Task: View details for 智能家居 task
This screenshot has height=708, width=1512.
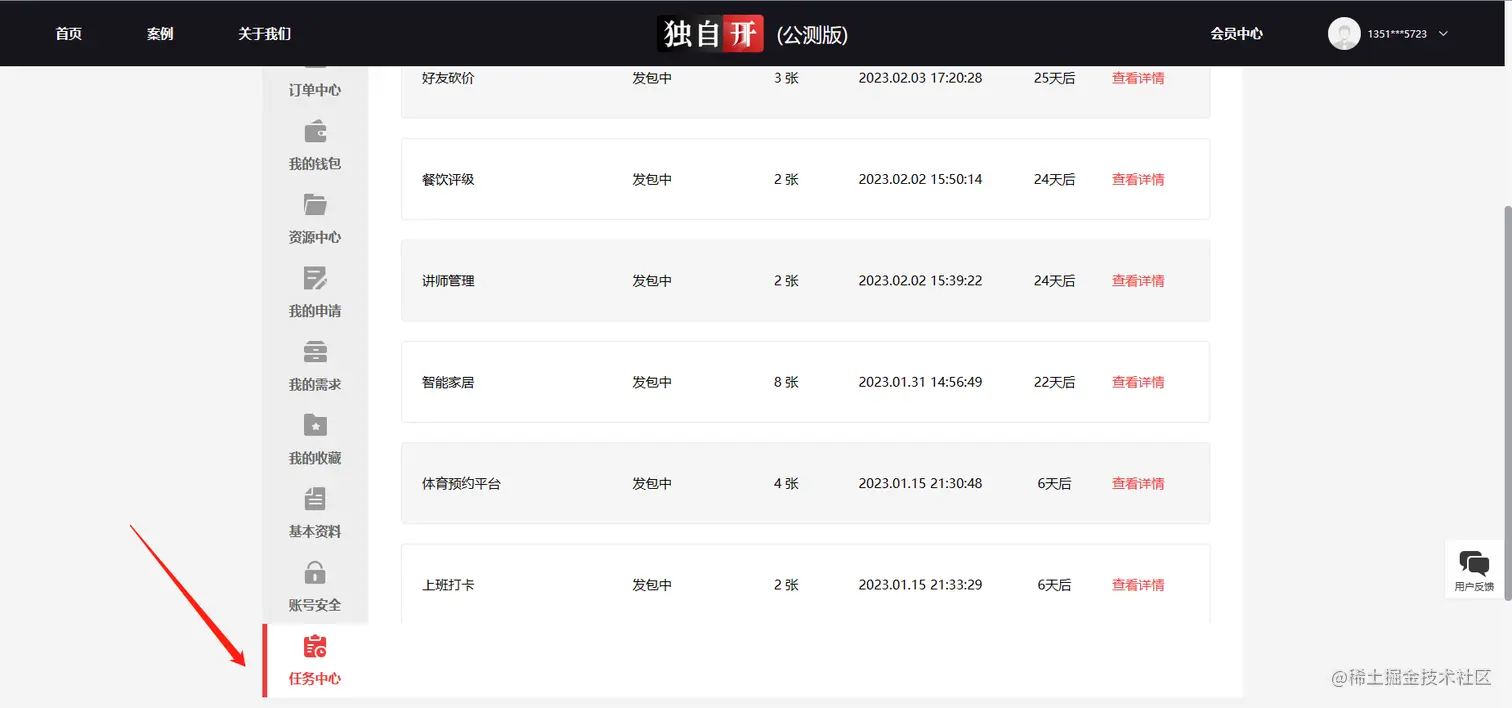Action: tap(1138, 382)
